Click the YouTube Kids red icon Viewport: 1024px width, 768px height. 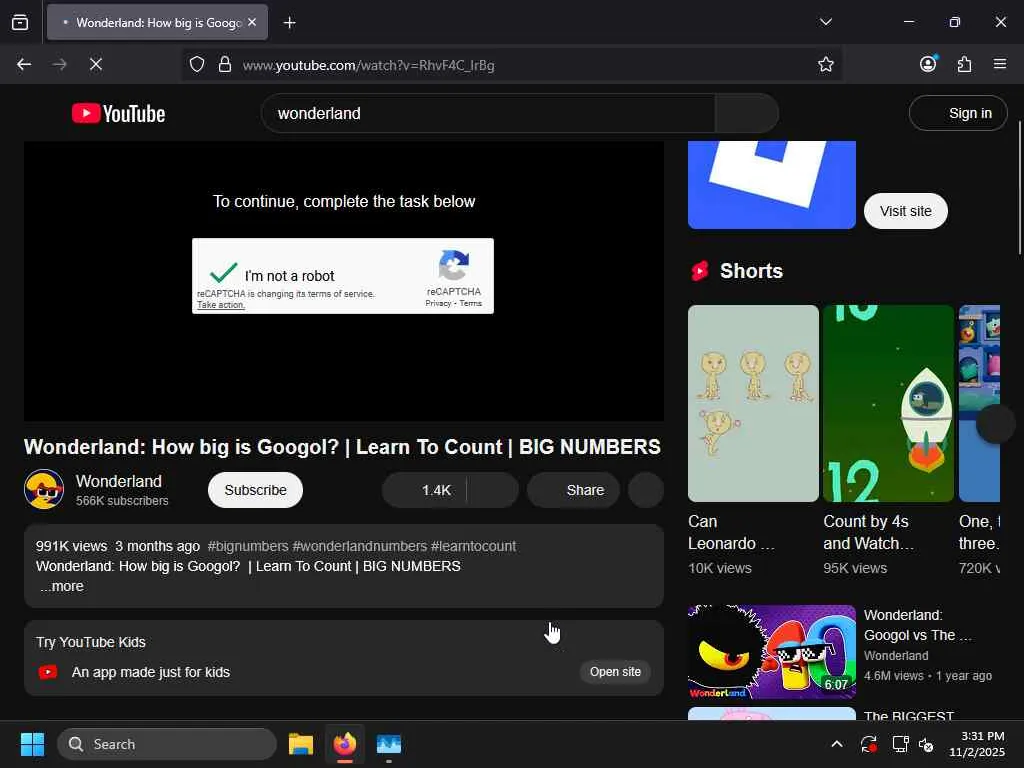(48, 672)
